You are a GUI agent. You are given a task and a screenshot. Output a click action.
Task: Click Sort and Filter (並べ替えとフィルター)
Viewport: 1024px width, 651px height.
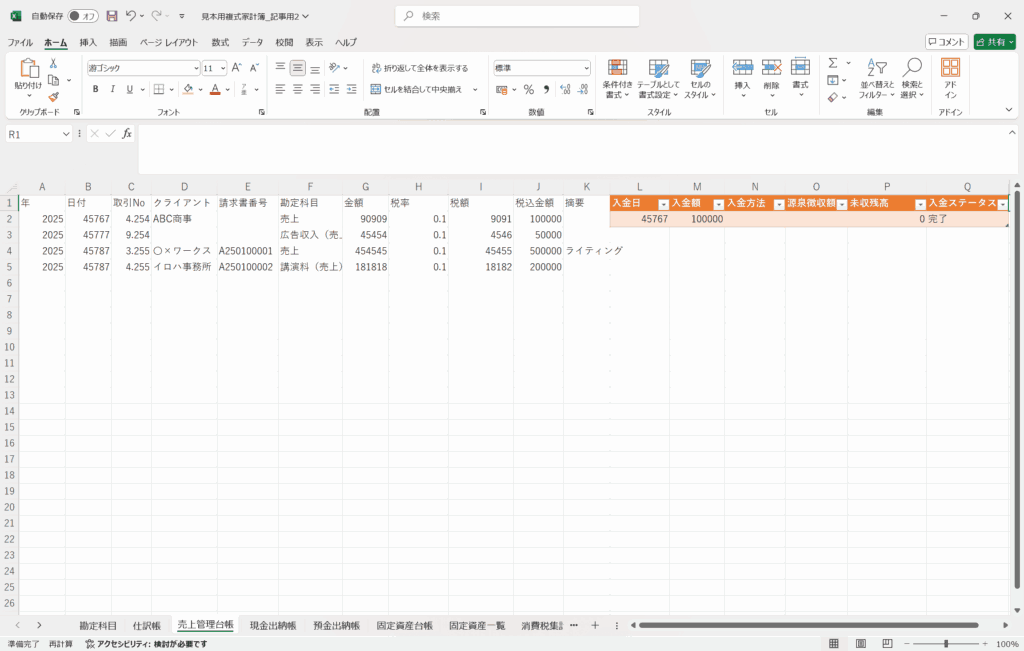click(x=876, y=78)
